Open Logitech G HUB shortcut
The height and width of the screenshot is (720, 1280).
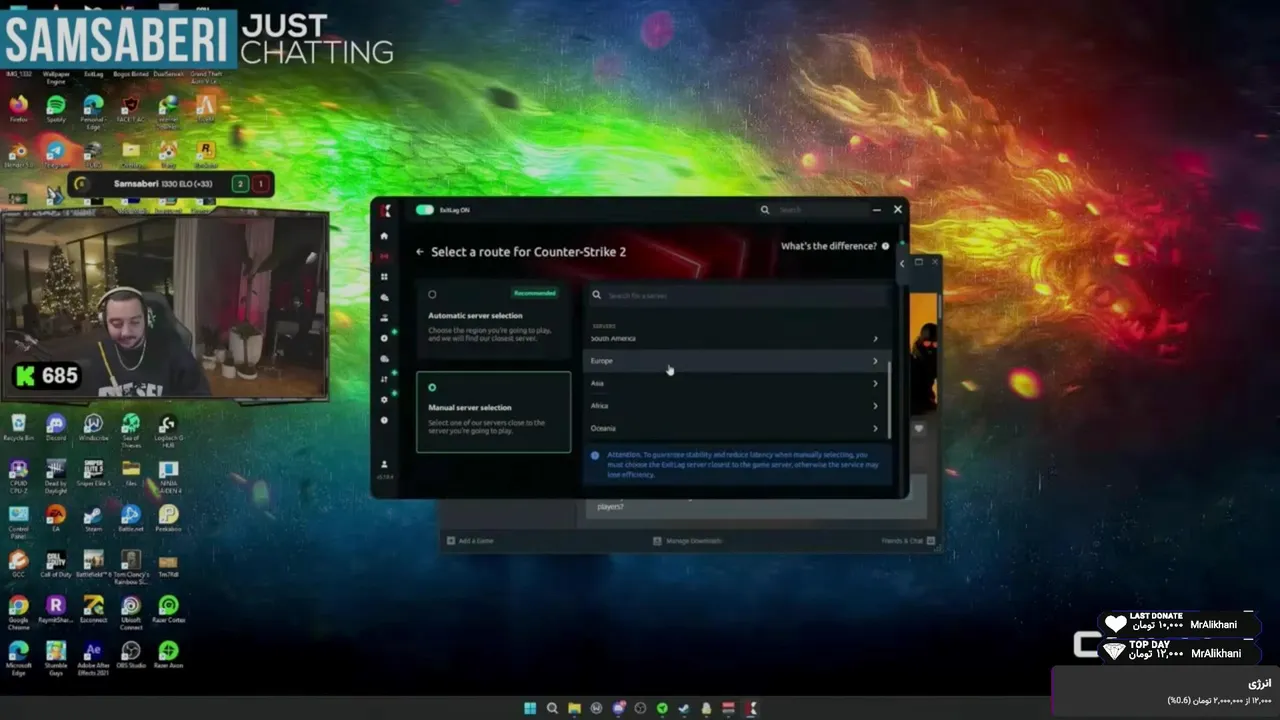pos(168,430)
